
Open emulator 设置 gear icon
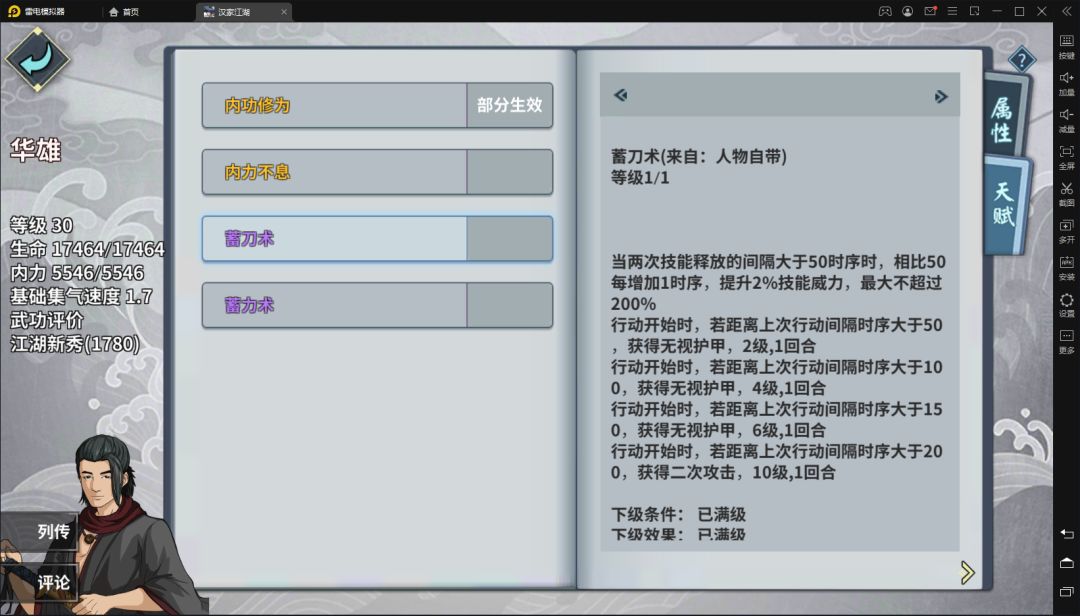click(1066, 305)
